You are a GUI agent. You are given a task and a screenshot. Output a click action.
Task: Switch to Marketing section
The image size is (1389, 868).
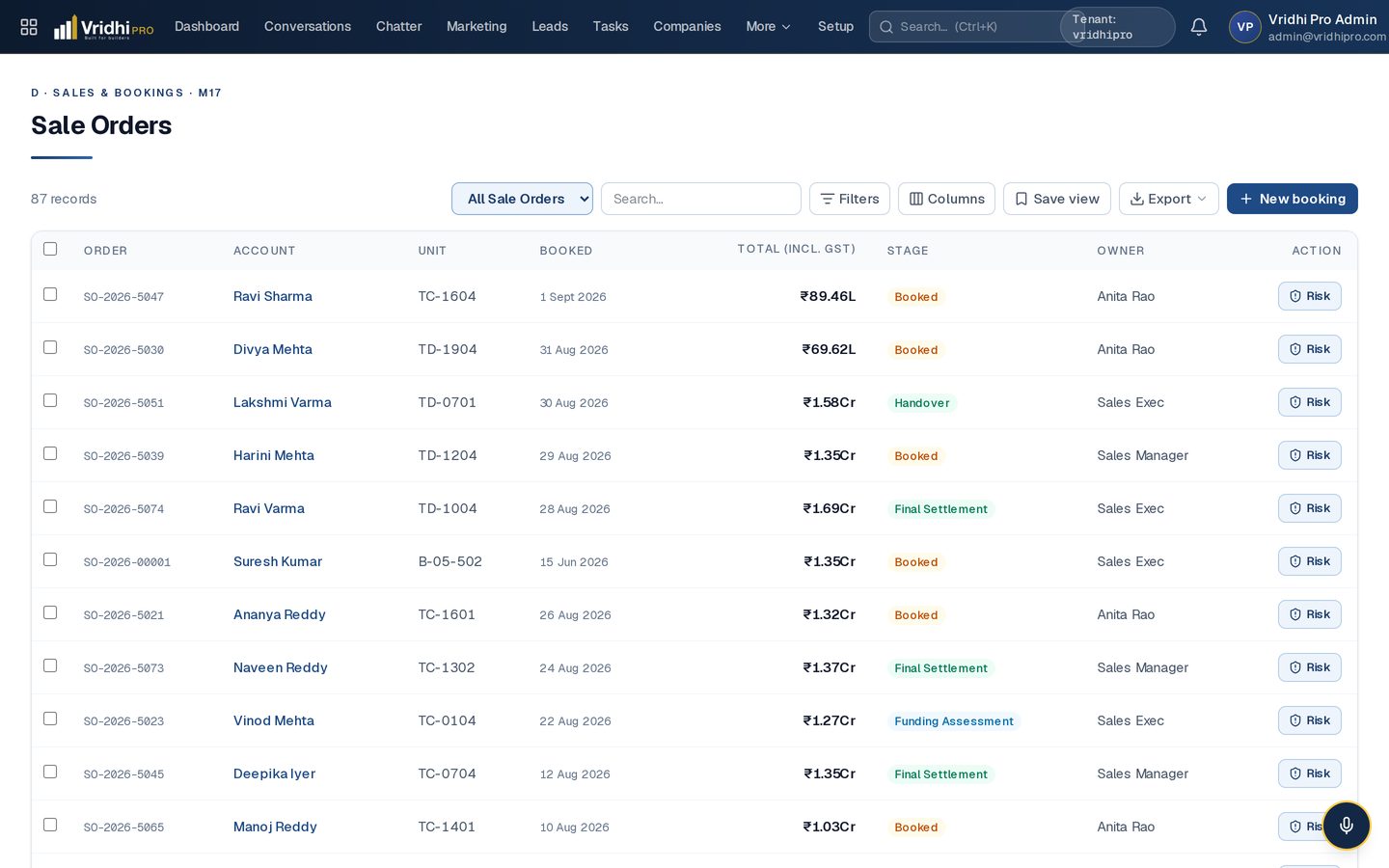click(477, 27)
